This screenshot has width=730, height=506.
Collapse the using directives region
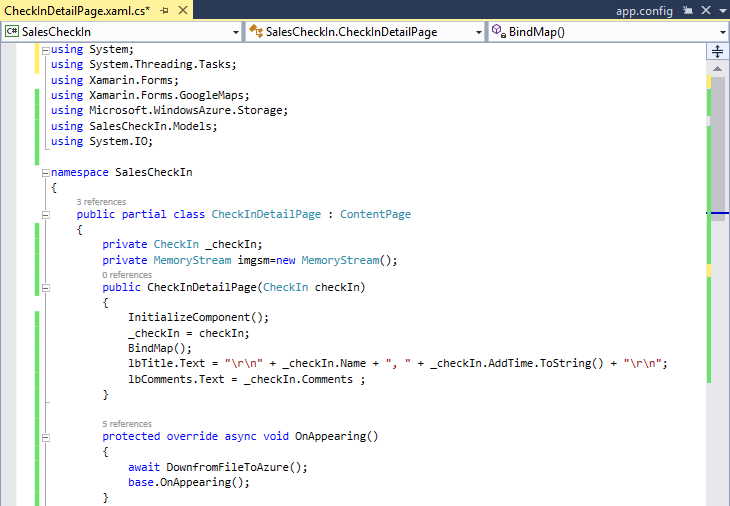tap(46, 51)
